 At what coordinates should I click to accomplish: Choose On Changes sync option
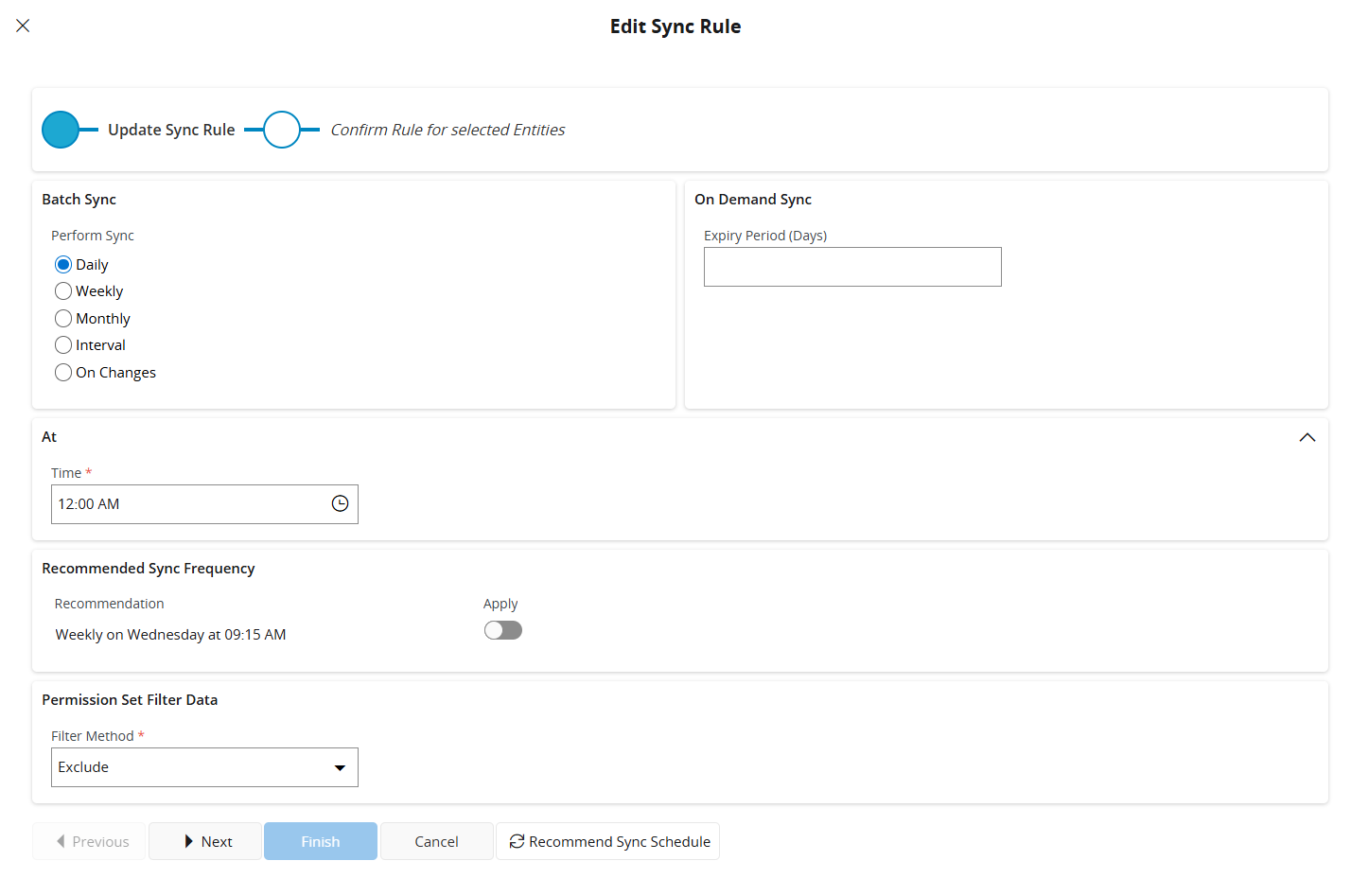(63, 373)
